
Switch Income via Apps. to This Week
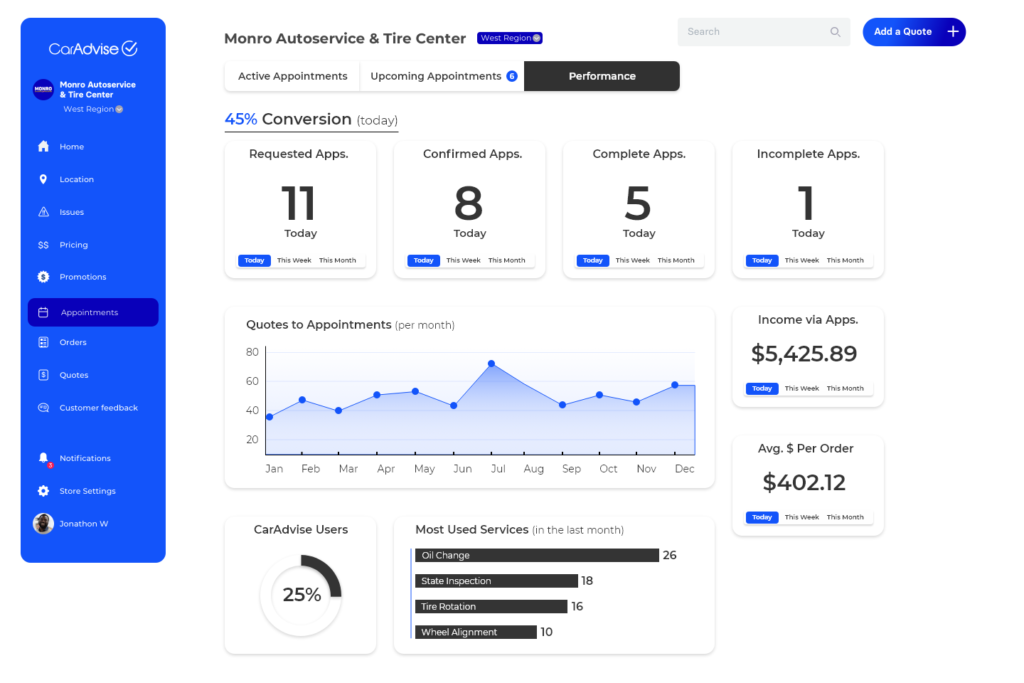801,389
